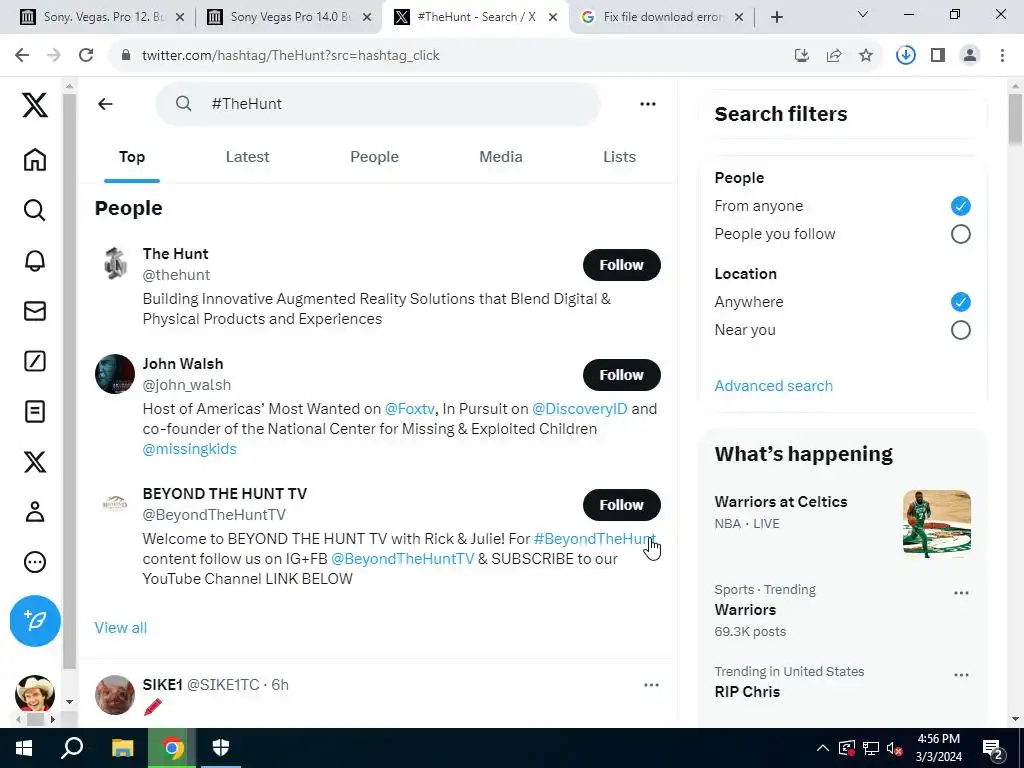Image resolution: width=1024 pixels, height=768 pixels.
Task: Toggle browser side panel icon
Action: [938, 56]
